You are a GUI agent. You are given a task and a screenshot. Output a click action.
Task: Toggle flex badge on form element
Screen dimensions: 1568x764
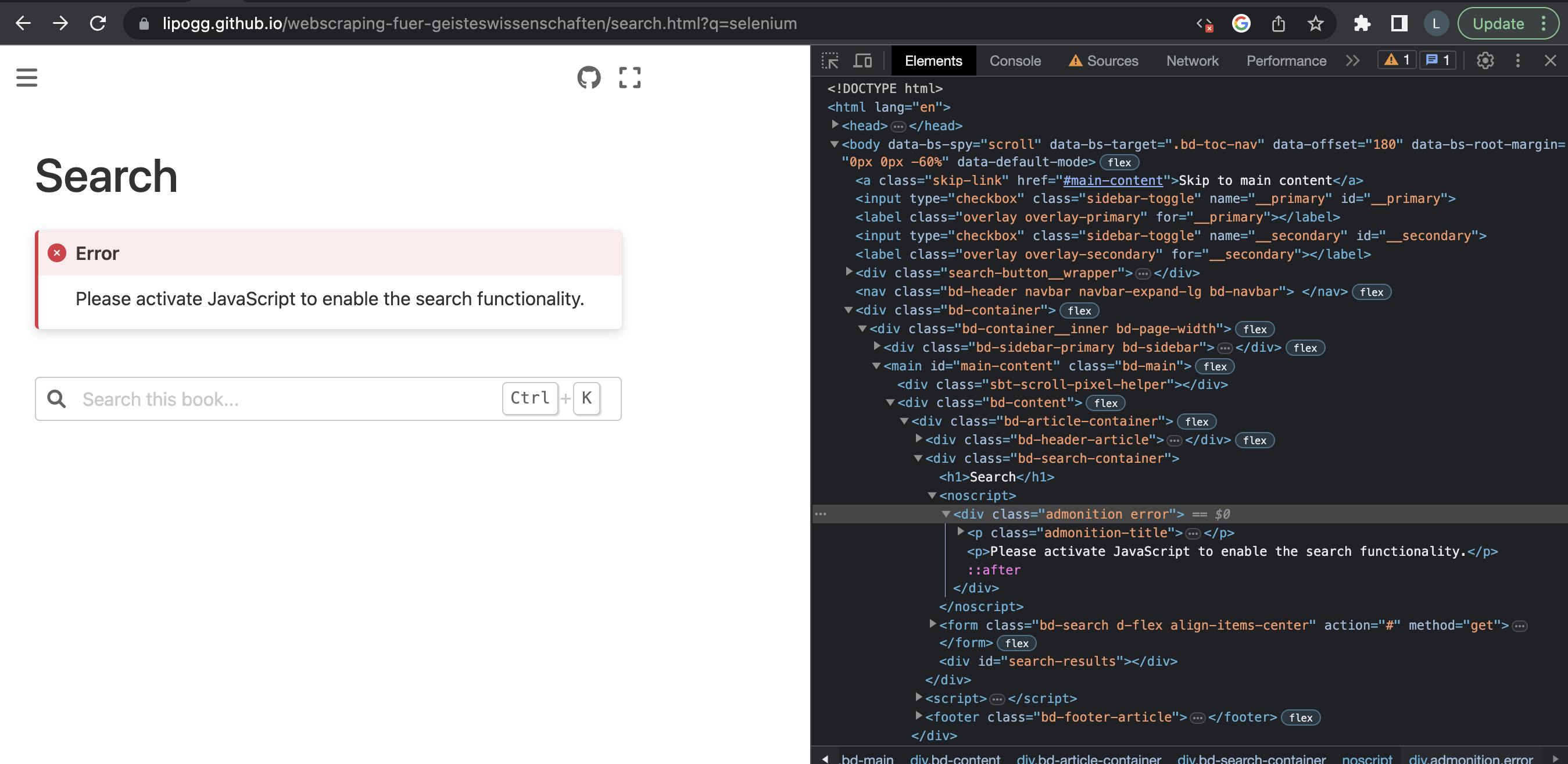1016,644
